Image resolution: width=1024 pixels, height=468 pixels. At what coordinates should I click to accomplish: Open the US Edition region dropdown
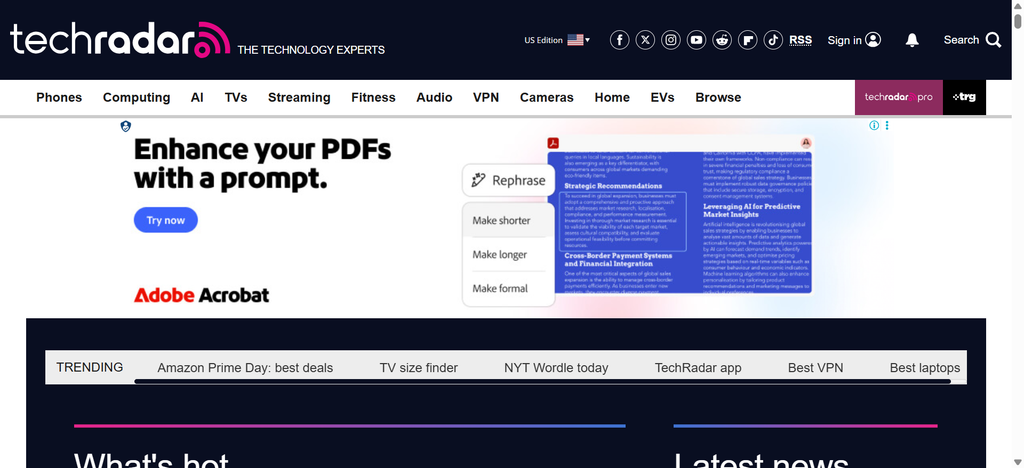[557, 40]
